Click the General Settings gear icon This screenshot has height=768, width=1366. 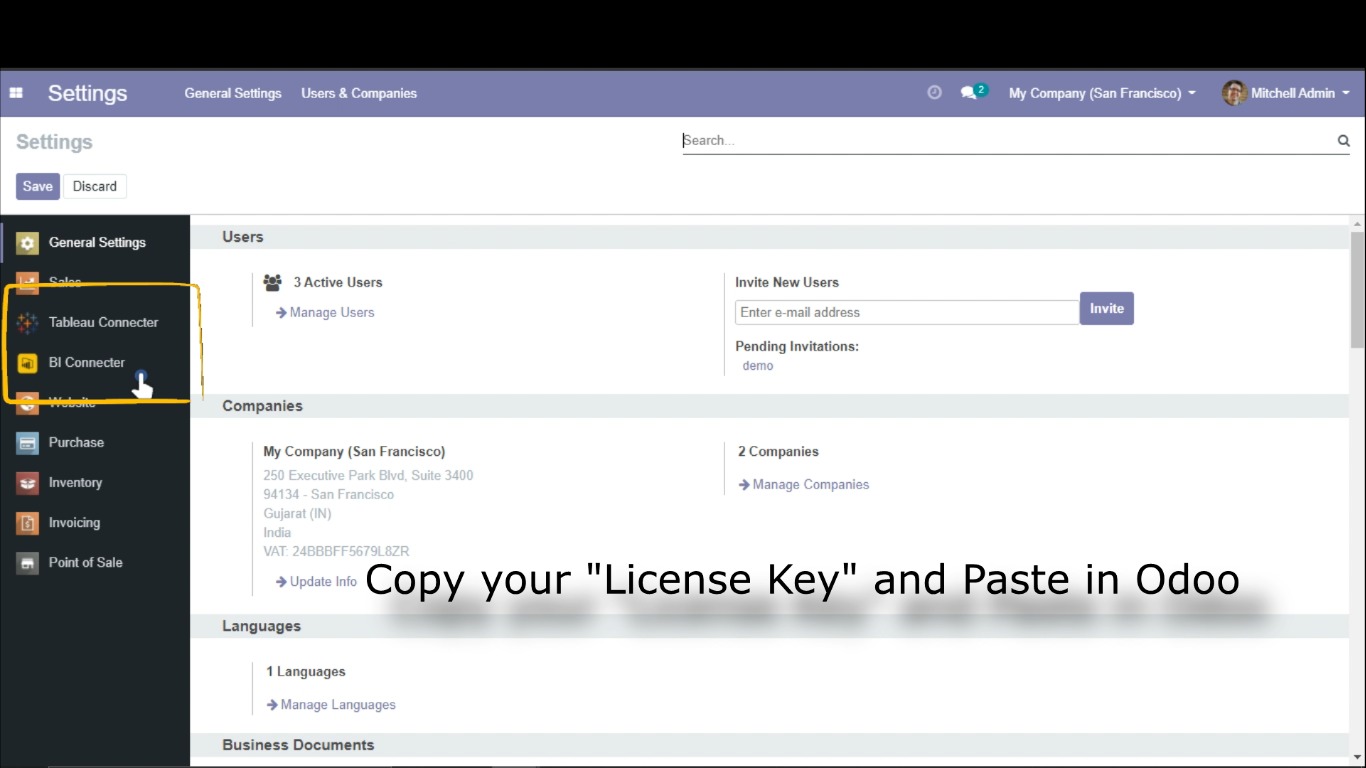(x=28, y=243)
